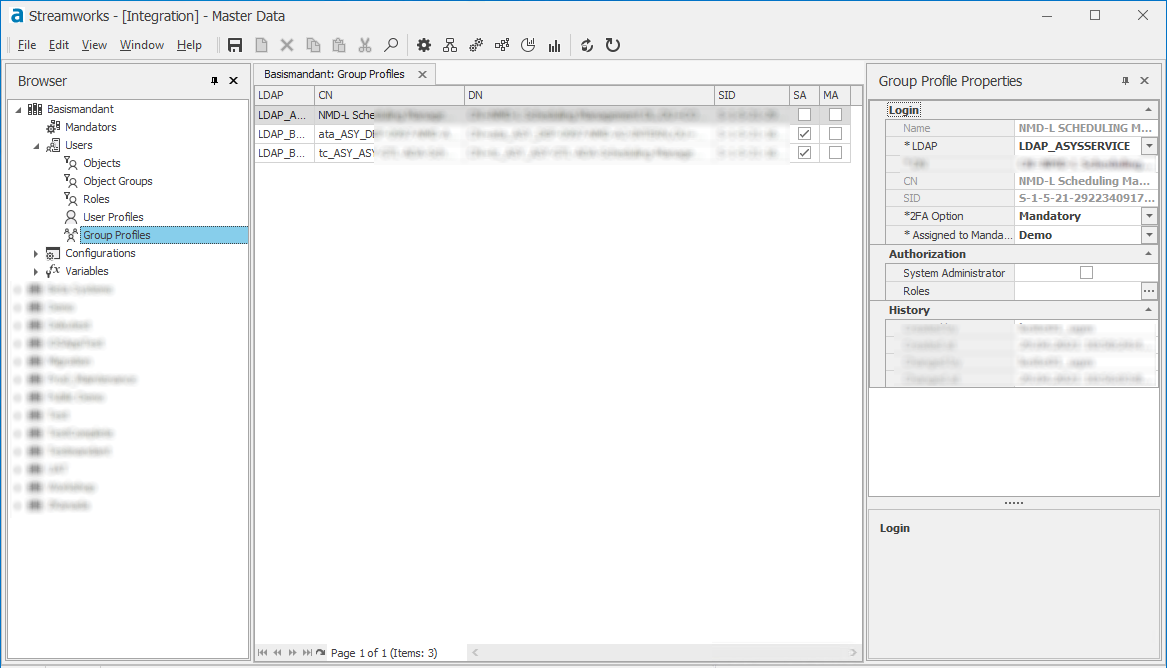
Task: Click the pie chart report icon
Action: click(x=528, y=45)
